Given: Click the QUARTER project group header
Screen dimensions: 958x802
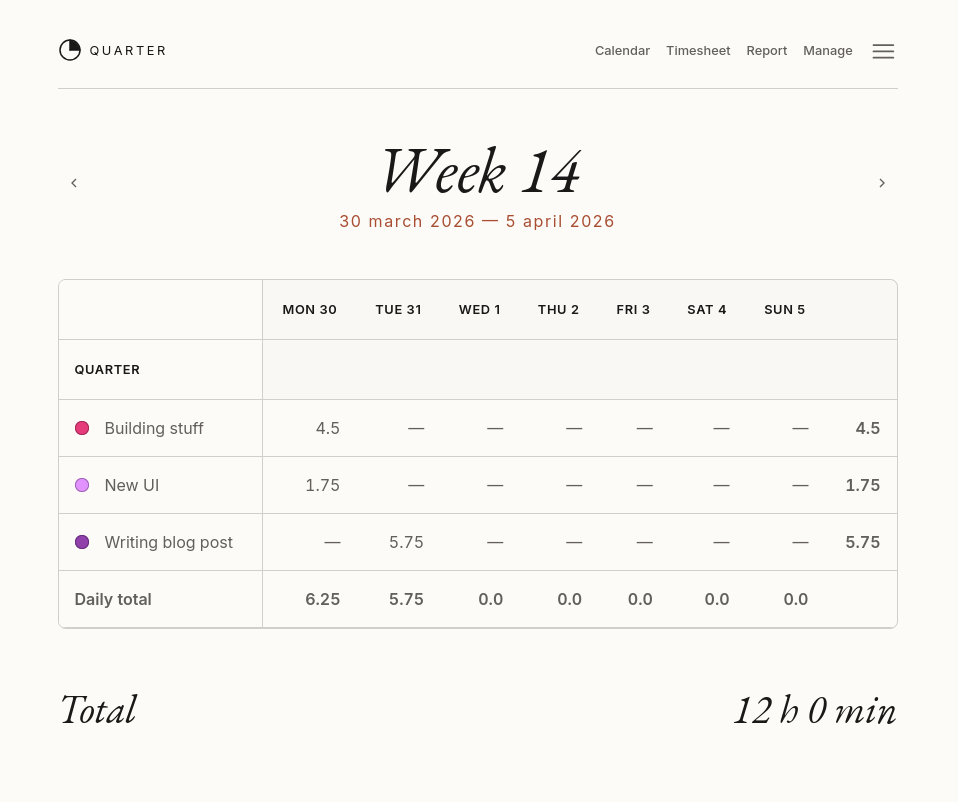Looking at the screenshot, I should [107, 370].
